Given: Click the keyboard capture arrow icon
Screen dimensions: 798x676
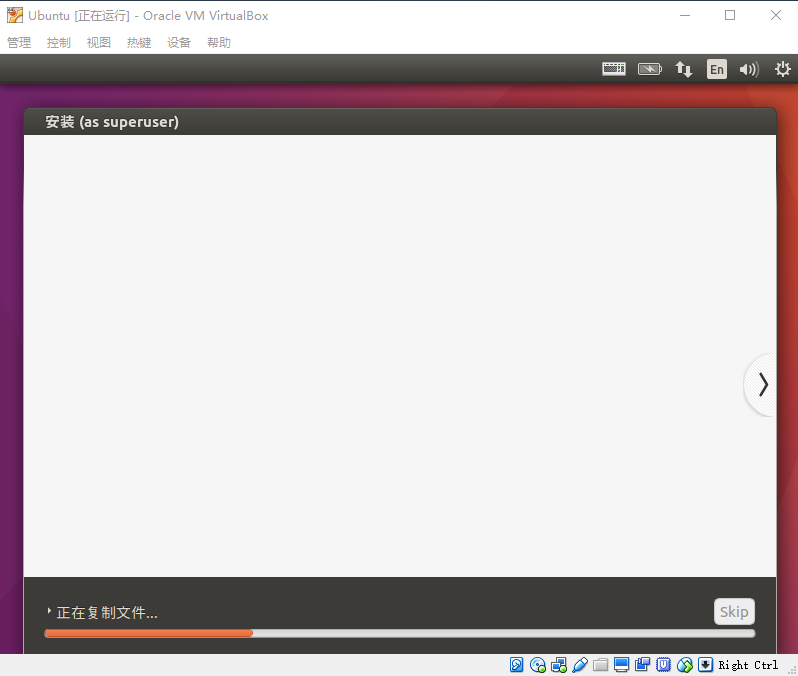Looking at the screenshot, I should point(706,665).
